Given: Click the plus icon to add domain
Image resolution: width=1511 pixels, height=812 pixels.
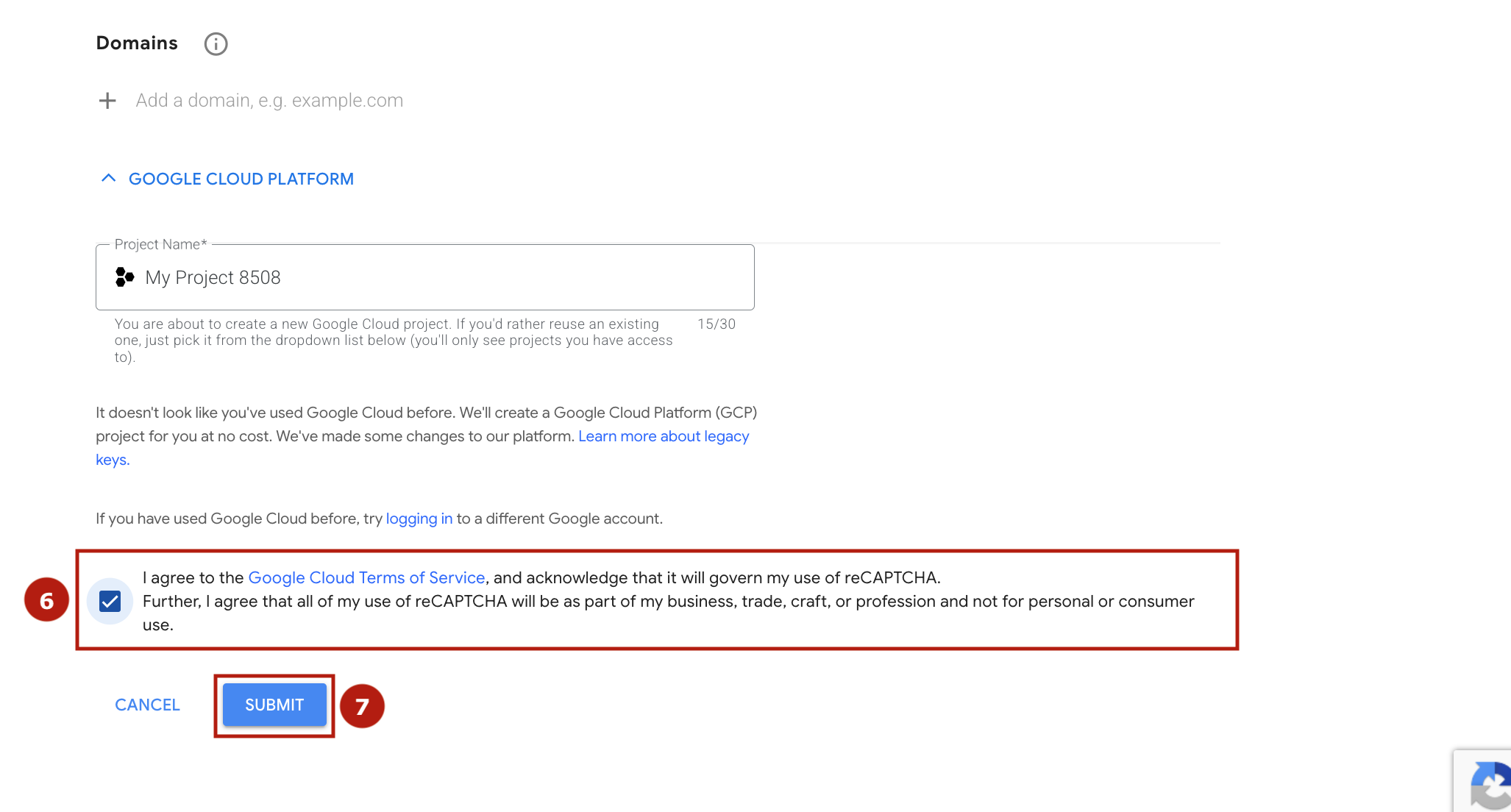Looking at the screenshot, I should point(107,101).
